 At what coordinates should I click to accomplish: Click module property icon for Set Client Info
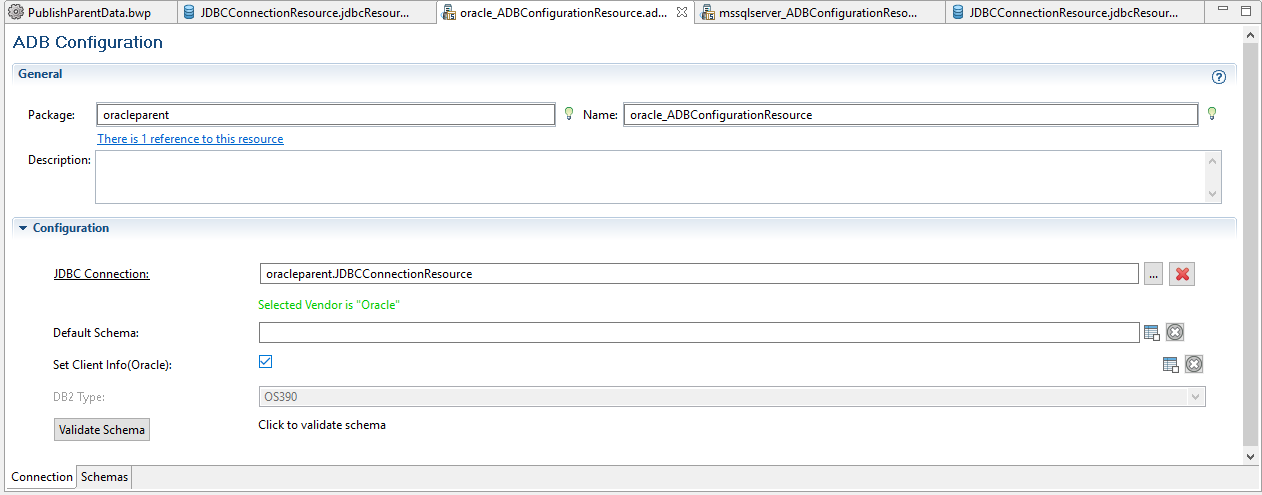click(x=1170, y=365)
